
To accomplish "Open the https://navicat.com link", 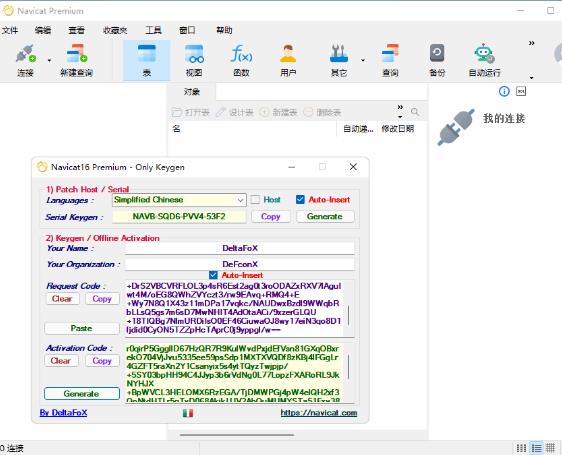I will (319, 413).
